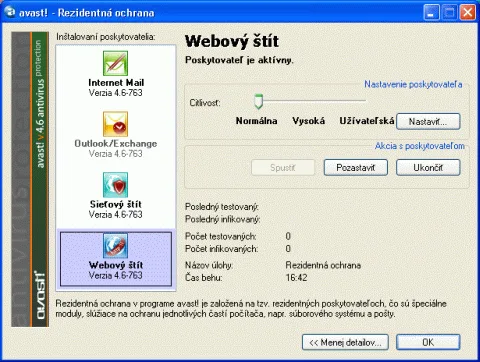Close the Rezidentná ochrana window
The width and height of the screenshot is (480, 362).
click(468, 13)
